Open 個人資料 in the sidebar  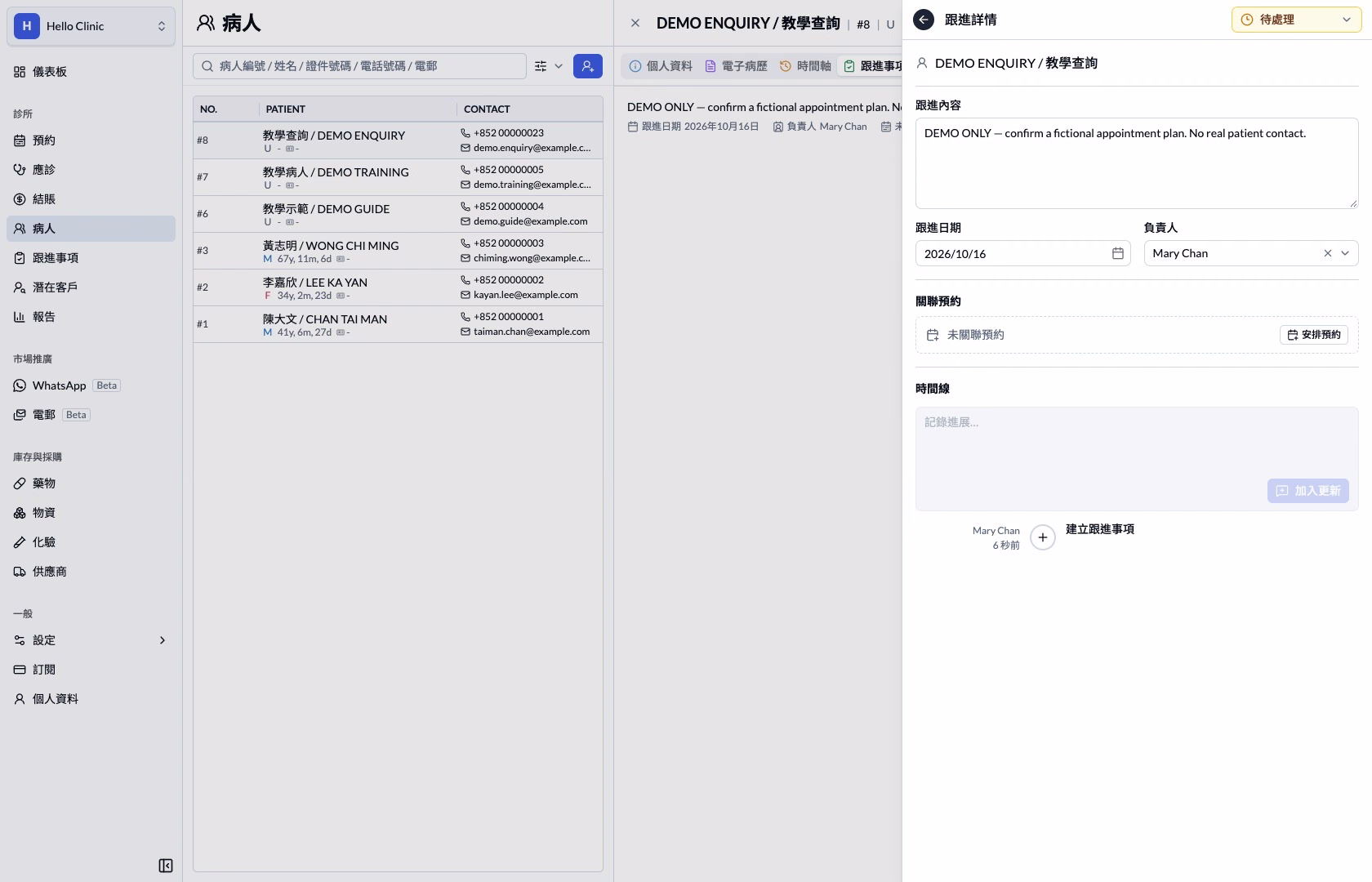pyautogui.click(x=91, y=699)
